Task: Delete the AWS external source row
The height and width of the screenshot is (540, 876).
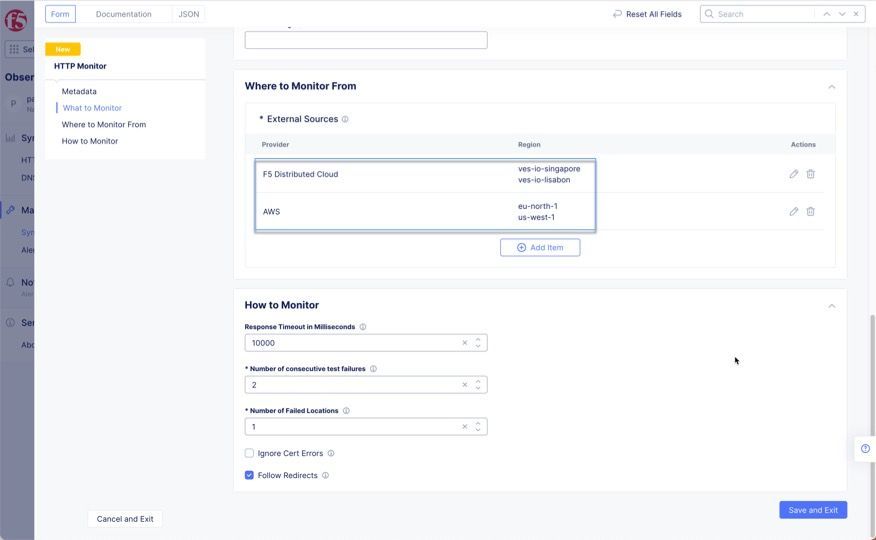Action: coord(811,212)
